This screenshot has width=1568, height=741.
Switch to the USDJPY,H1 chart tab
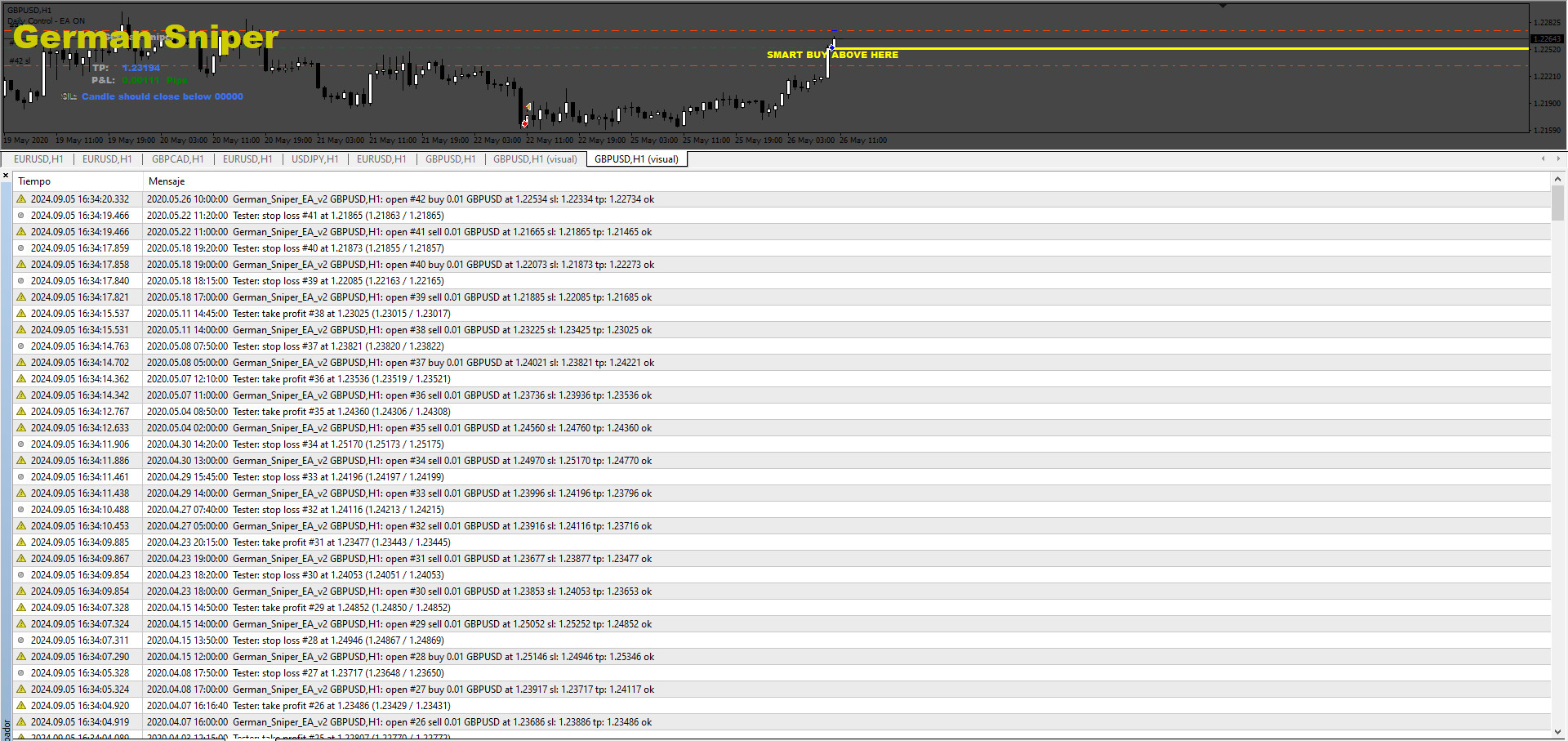(x=314, y=159)
